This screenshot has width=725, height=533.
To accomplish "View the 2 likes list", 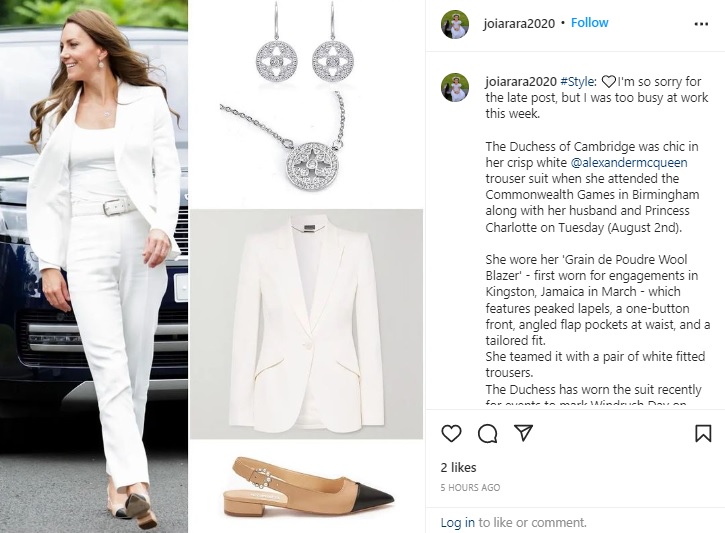I will (458, 468).
